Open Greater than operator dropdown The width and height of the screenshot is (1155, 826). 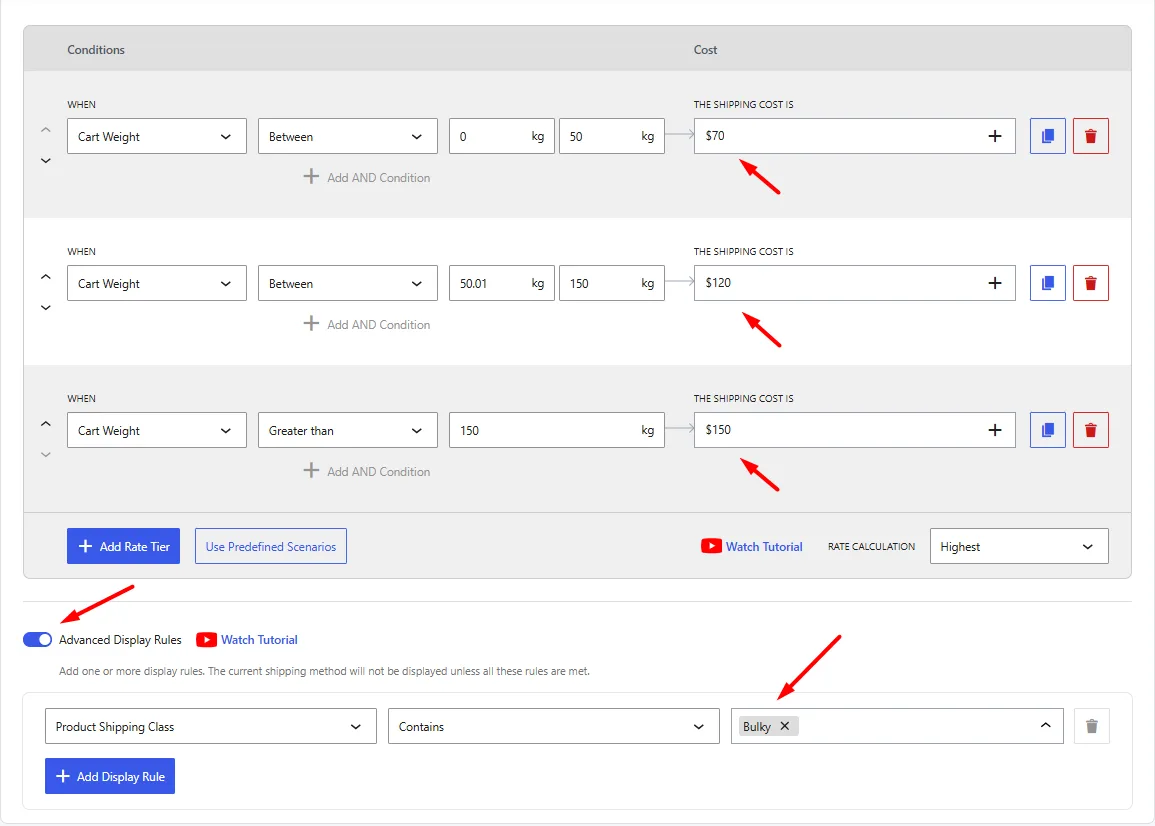(x=348, y=430)
